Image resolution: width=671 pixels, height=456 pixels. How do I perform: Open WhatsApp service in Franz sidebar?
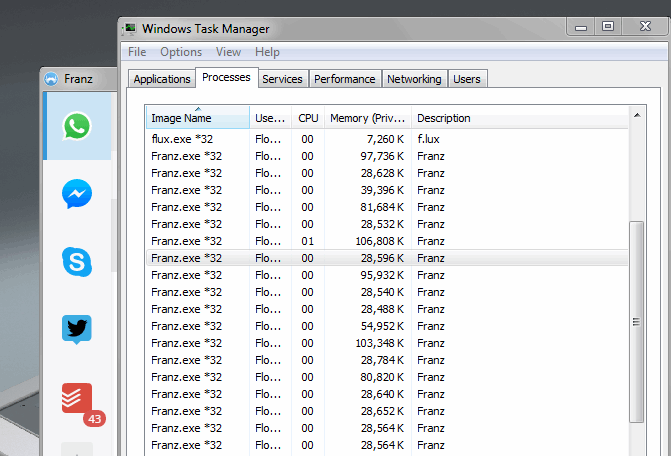point(77,126)
